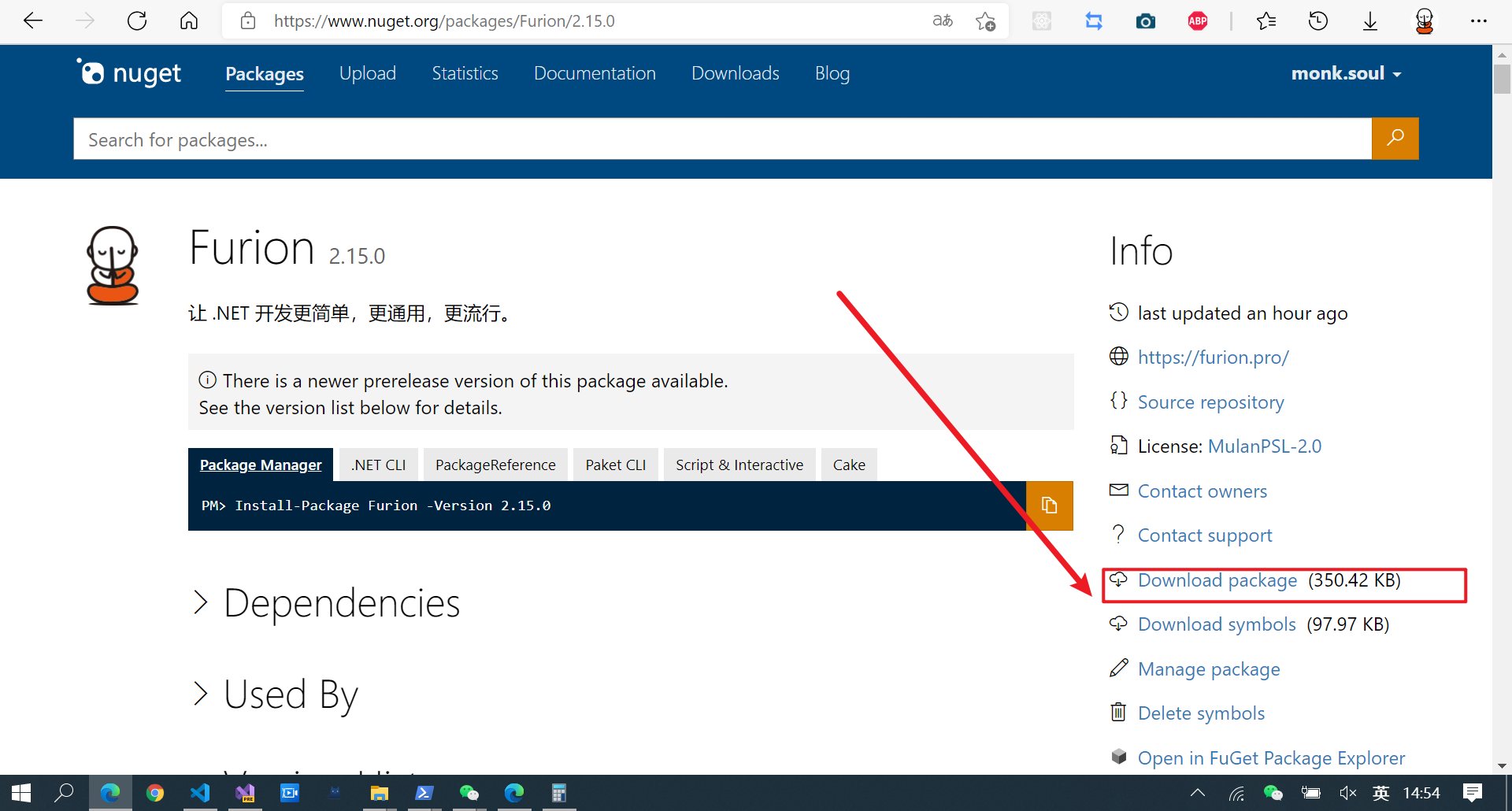Open the web capture camera icon
Screen dimensions: 1512x811
click(x=1146, y=21)
